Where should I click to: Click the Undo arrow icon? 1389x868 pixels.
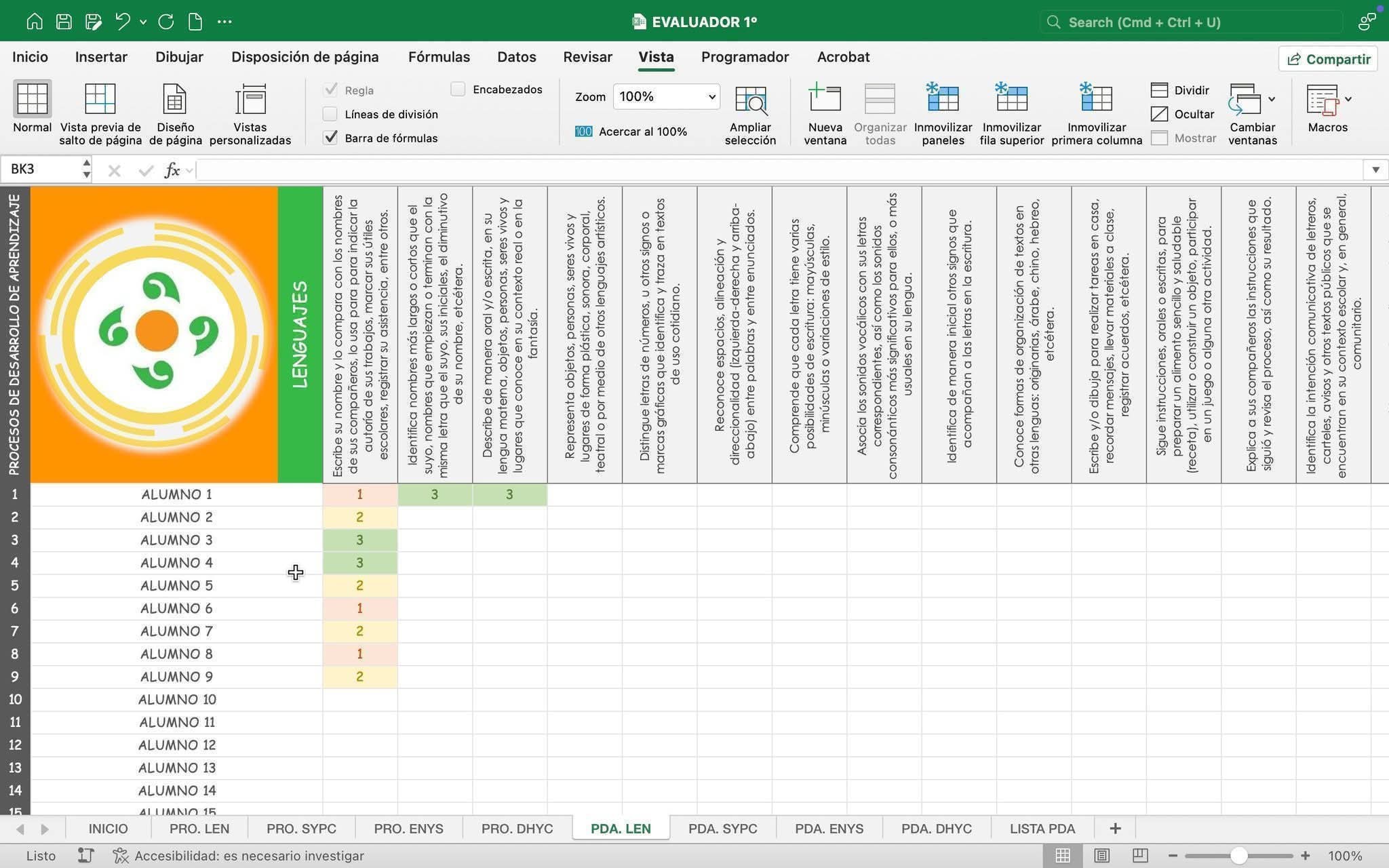tap(123, 22)
